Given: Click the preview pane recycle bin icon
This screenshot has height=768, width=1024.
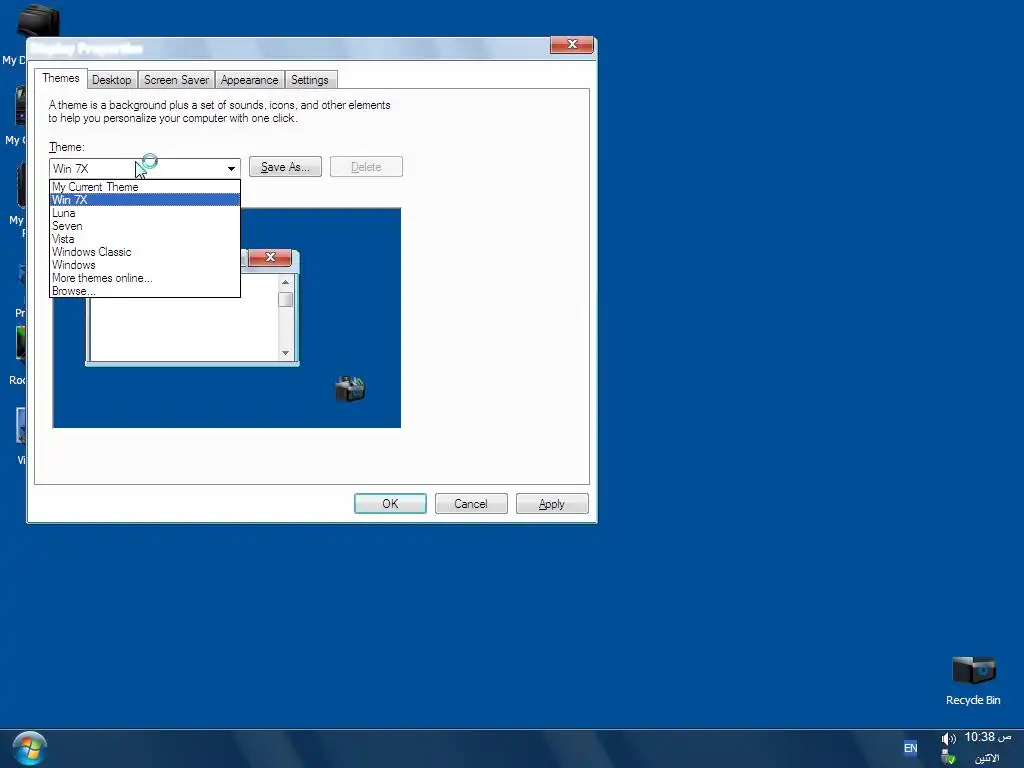Looking at the screenshot, I should tap(350, 389).
